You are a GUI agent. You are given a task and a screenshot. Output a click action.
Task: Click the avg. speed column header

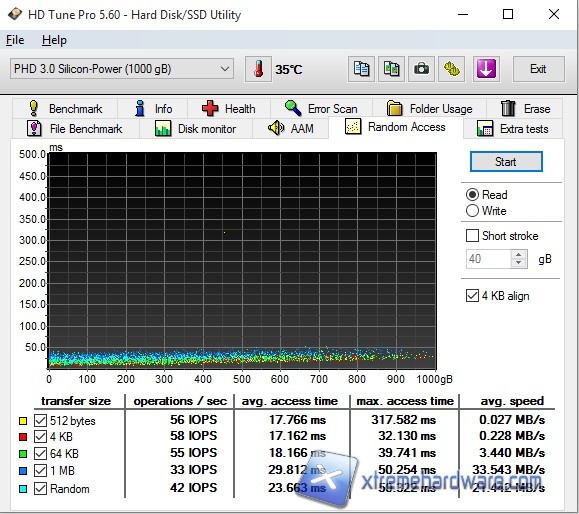coord(512,401)
